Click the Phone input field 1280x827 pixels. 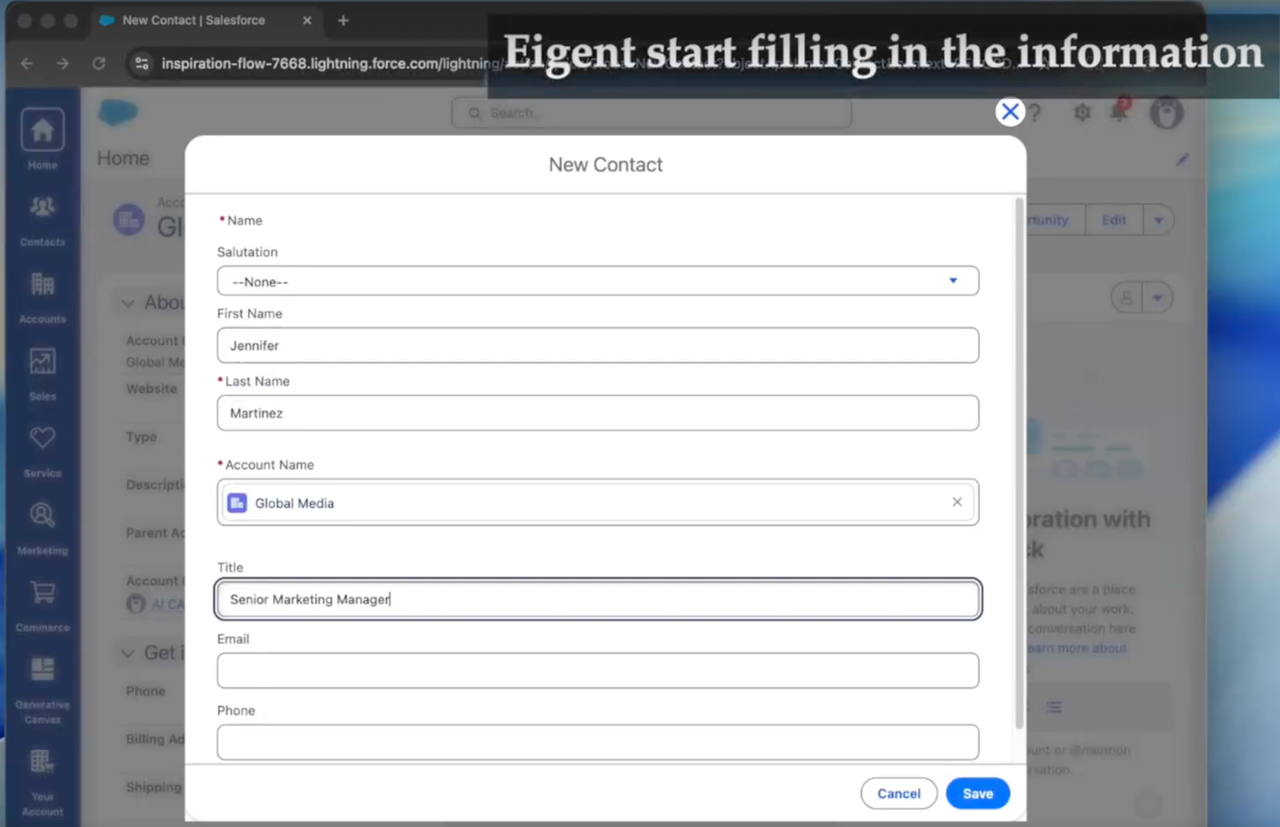pos(597,742)
